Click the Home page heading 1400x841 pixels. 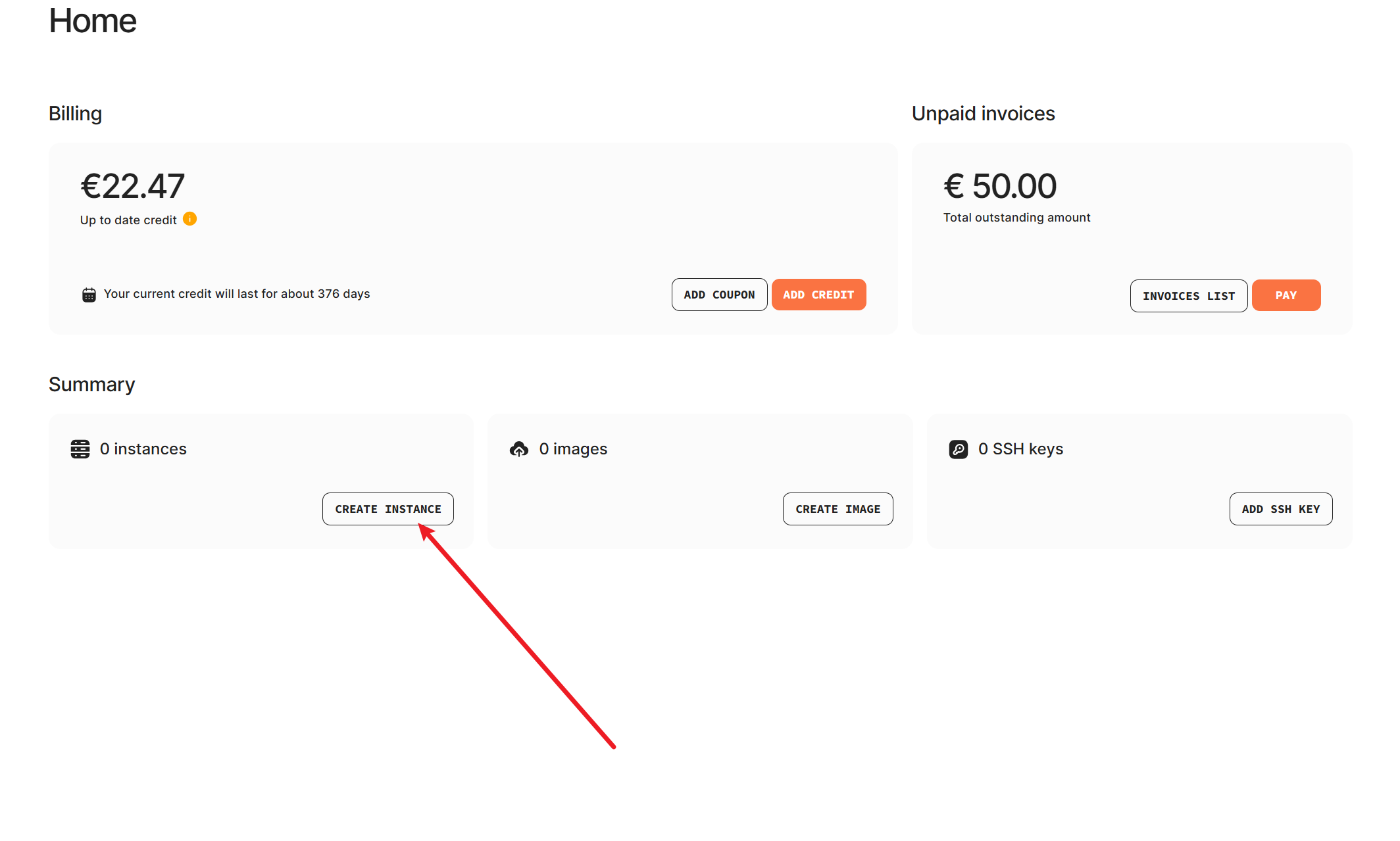[x=93, y=21]
